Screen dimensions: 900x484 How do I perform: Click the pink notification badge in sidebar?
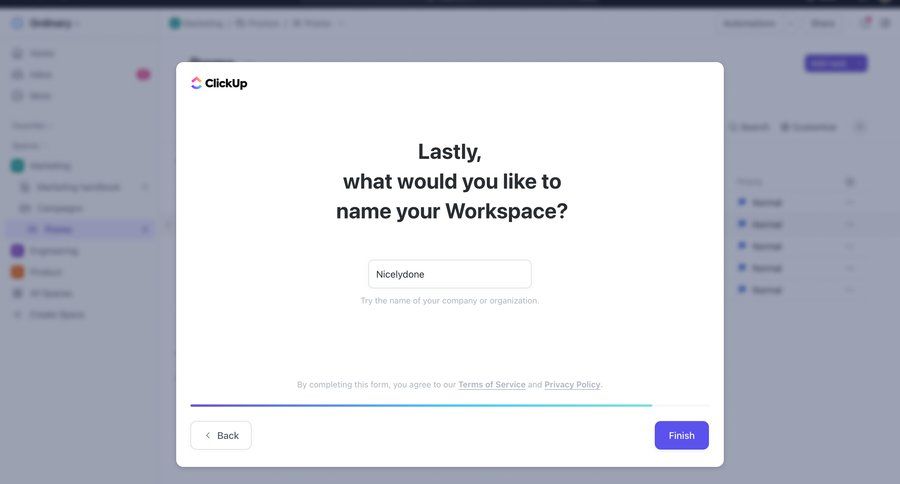pos(143,75)
